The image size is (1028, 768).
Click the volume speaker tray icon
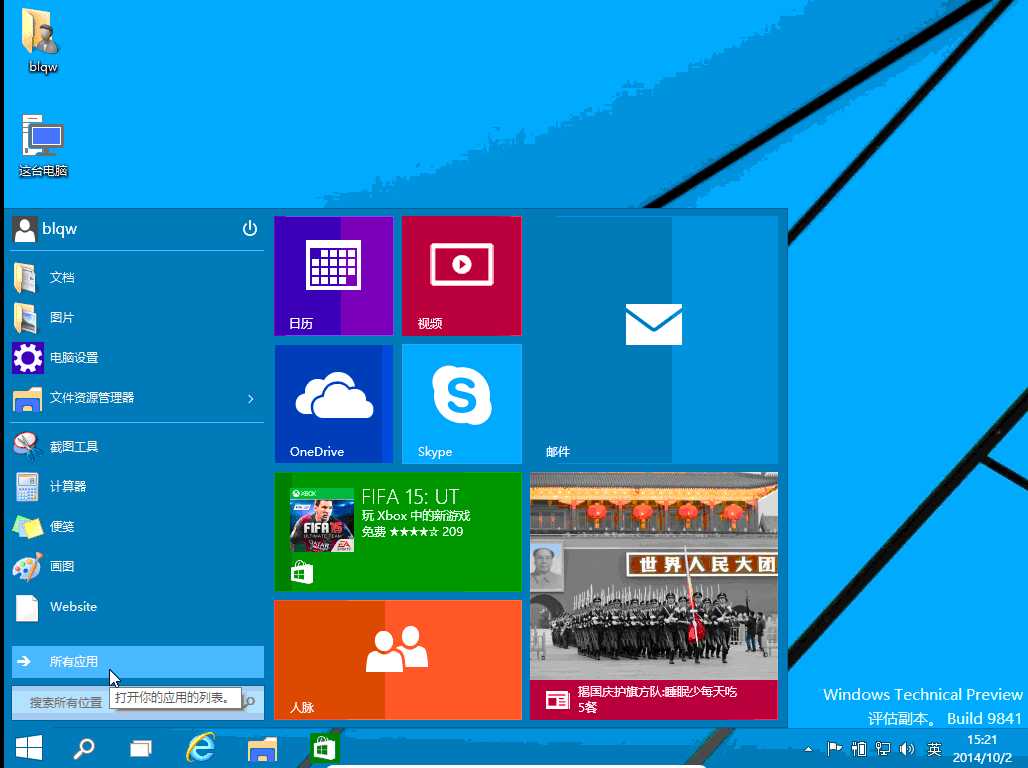pyautogui.click(x=907, y=748)
